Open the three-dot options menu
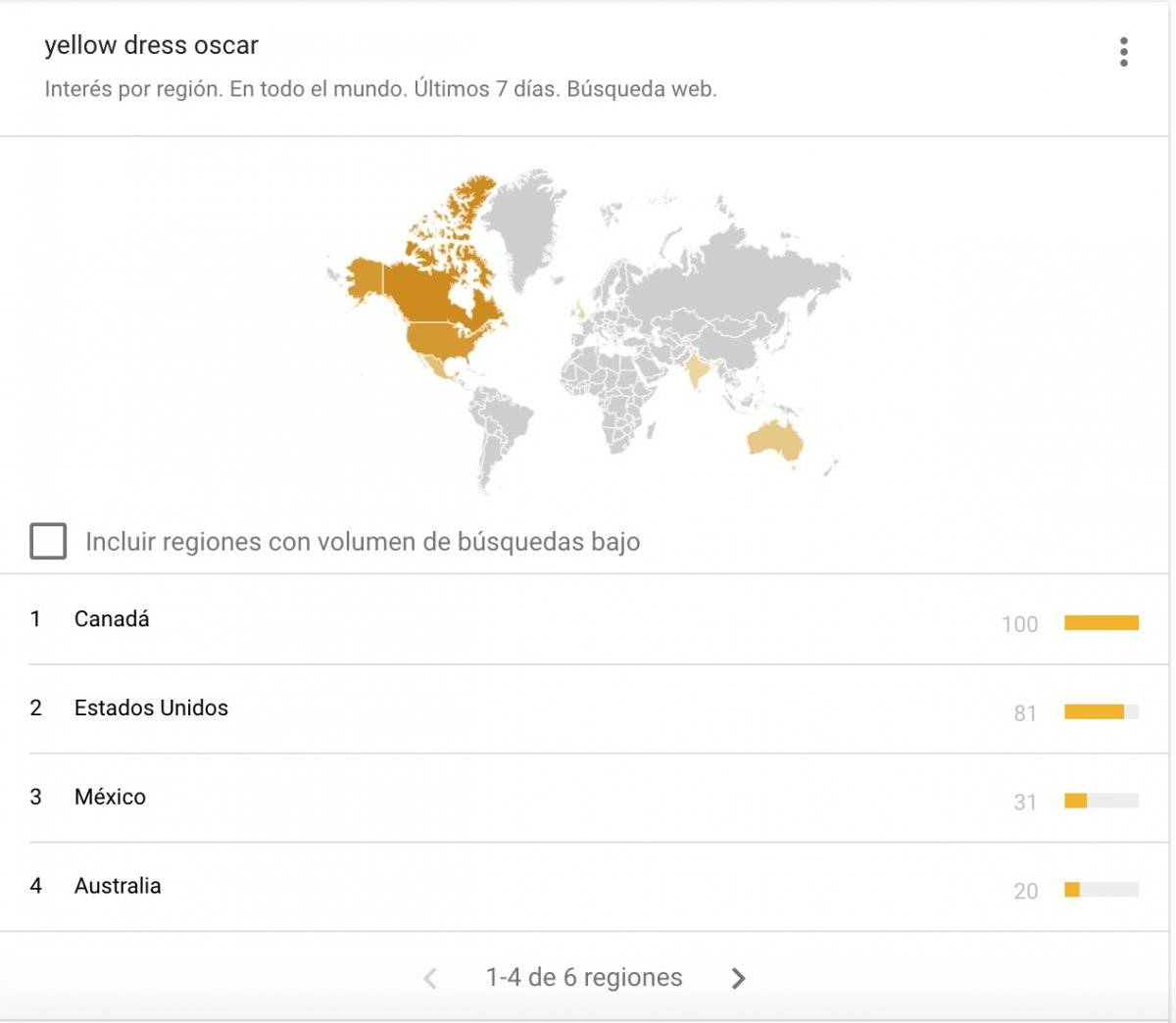1176x1023 pixels. pos(1123,52)
